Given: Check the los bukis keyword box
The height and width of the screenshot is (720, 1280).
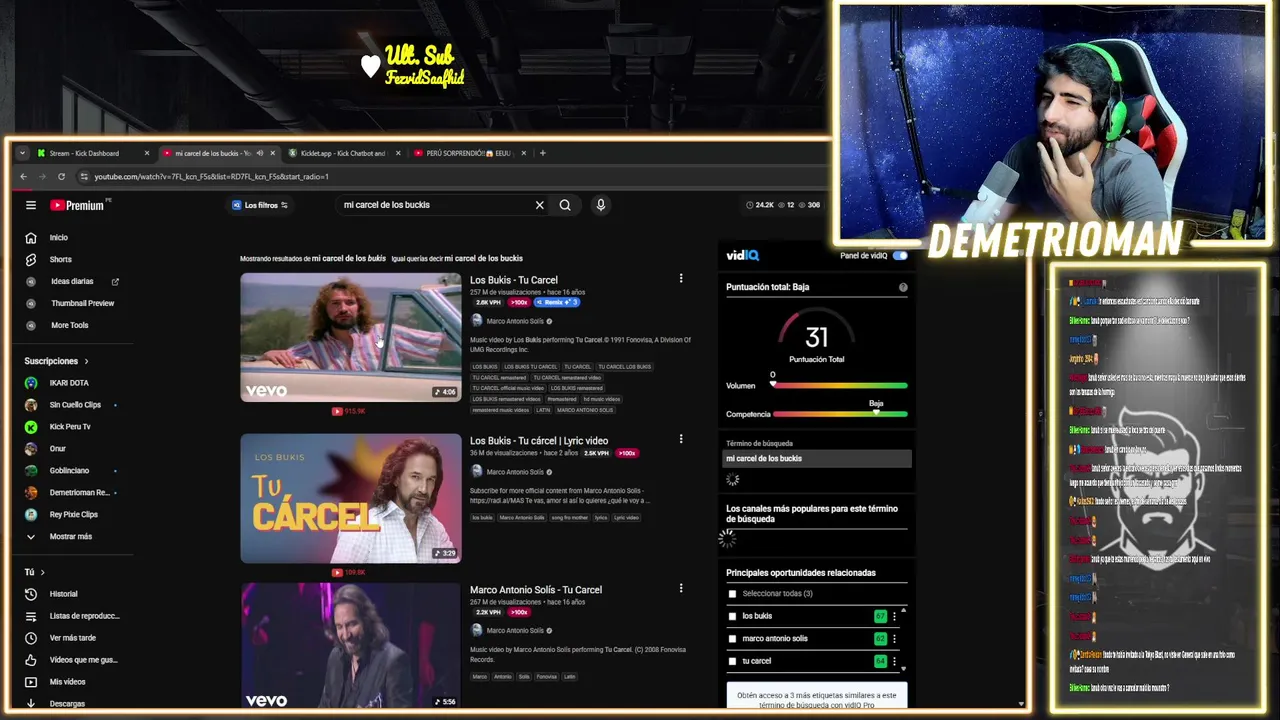Looking at the screenshot, I should tap(732, 616).
